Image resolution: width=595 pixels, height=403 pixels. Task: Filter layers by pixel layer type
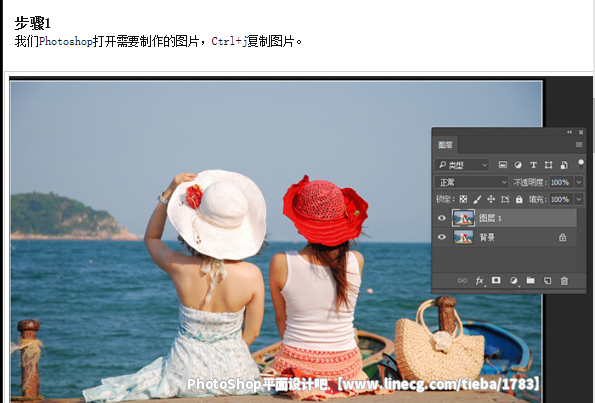502,165
